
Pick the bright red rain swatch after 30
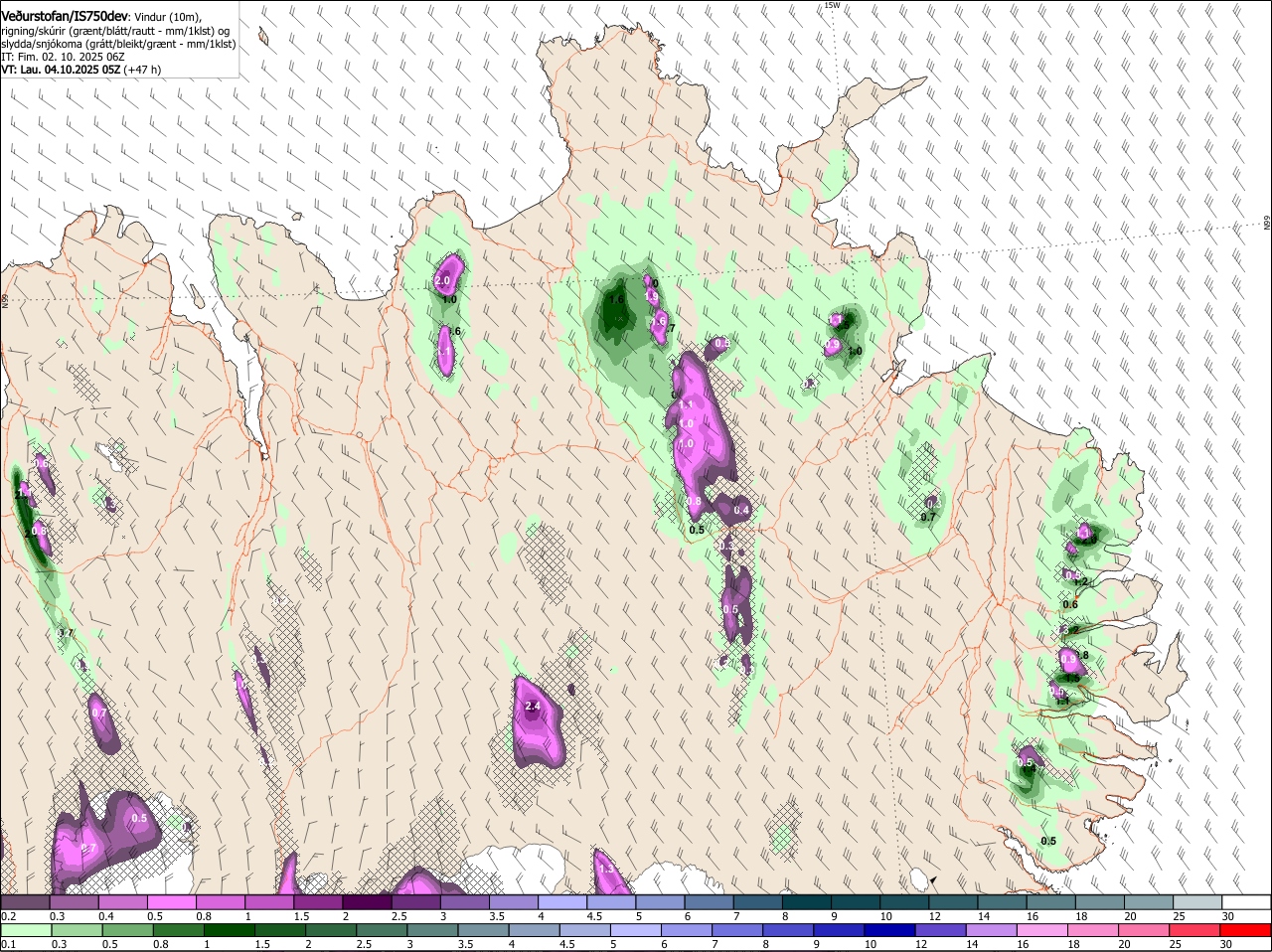[1247, 930]
